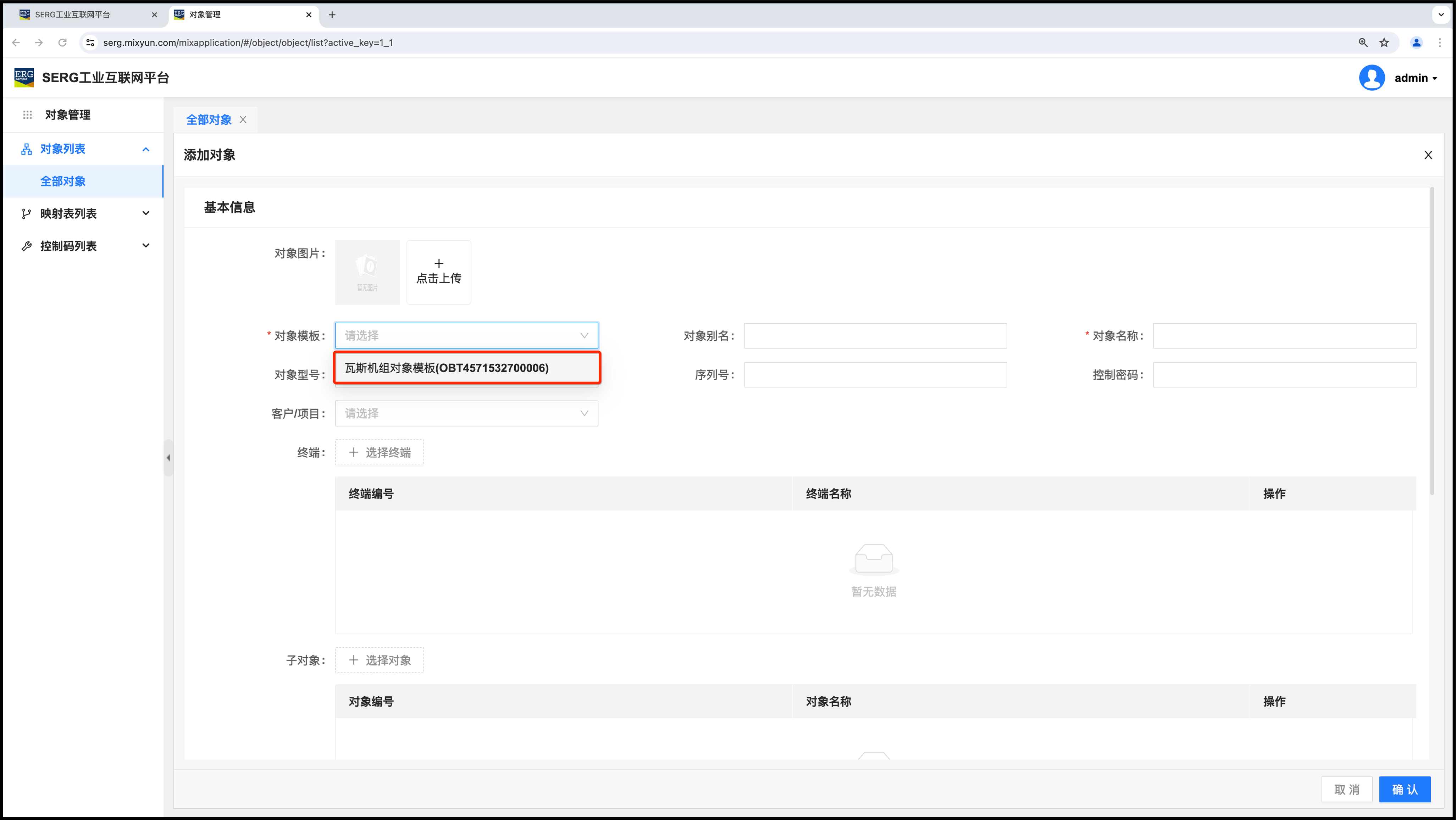
Task: Click the 控制码列表 wrench icon
Action: tap(26, 246)
